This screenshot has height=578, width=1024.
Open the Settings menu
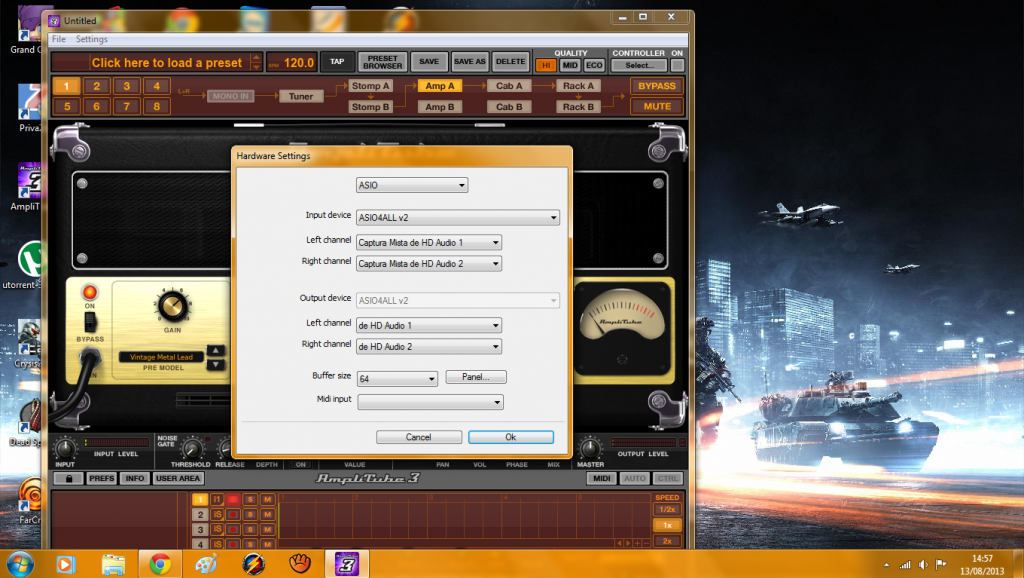pyautogui.click(x=91, y=39)
